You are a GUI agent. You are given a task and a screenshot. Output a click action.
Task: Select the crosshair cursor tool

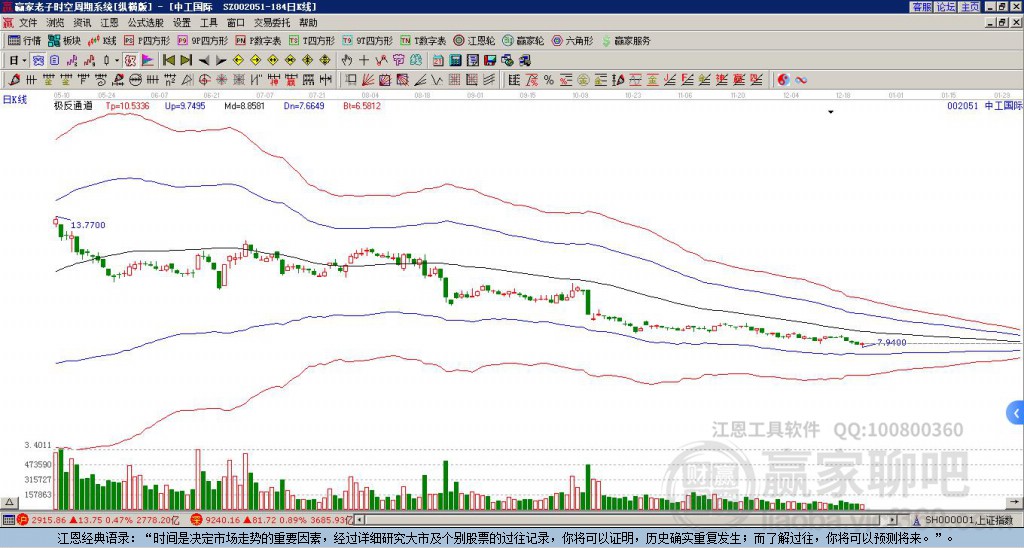click(x=364, y=61)
